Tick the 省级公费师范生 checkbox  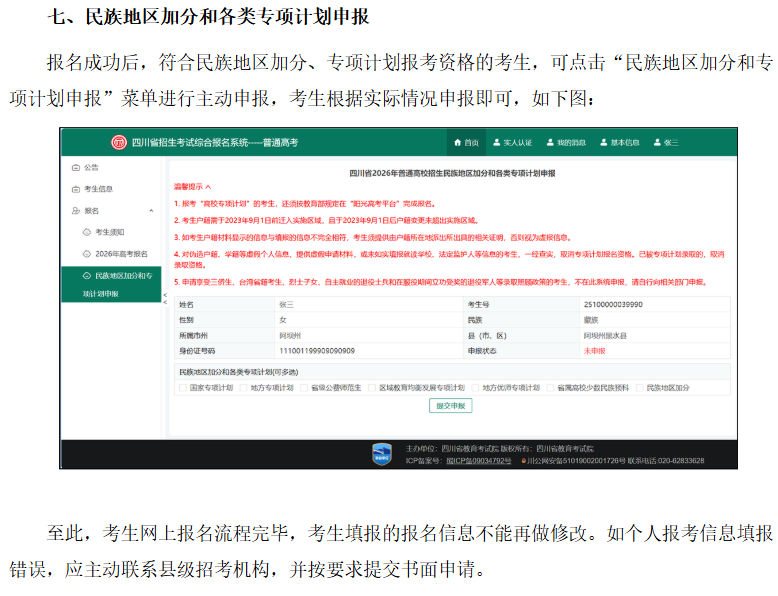pyautogui.click(x=304, y=387)
